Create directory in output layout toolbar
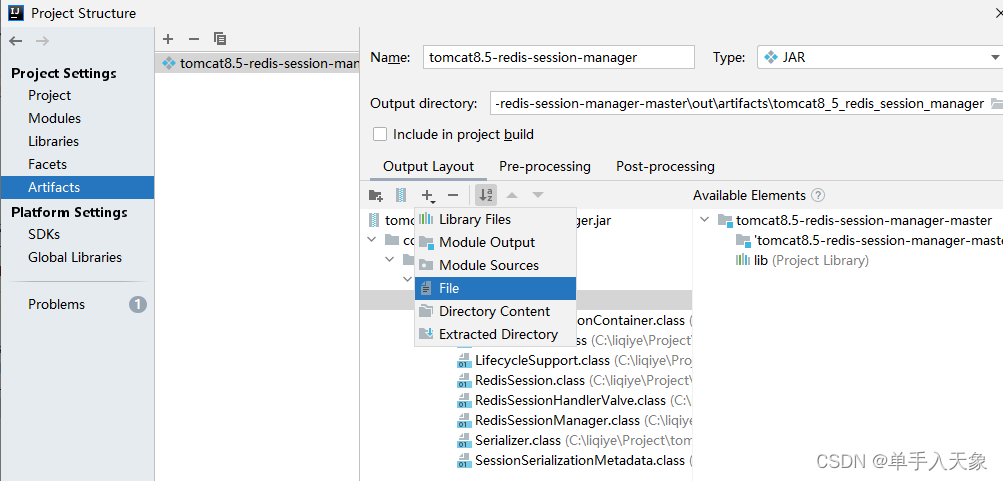The height and width of the screenshot is (481, 1003). coord(376,195)
